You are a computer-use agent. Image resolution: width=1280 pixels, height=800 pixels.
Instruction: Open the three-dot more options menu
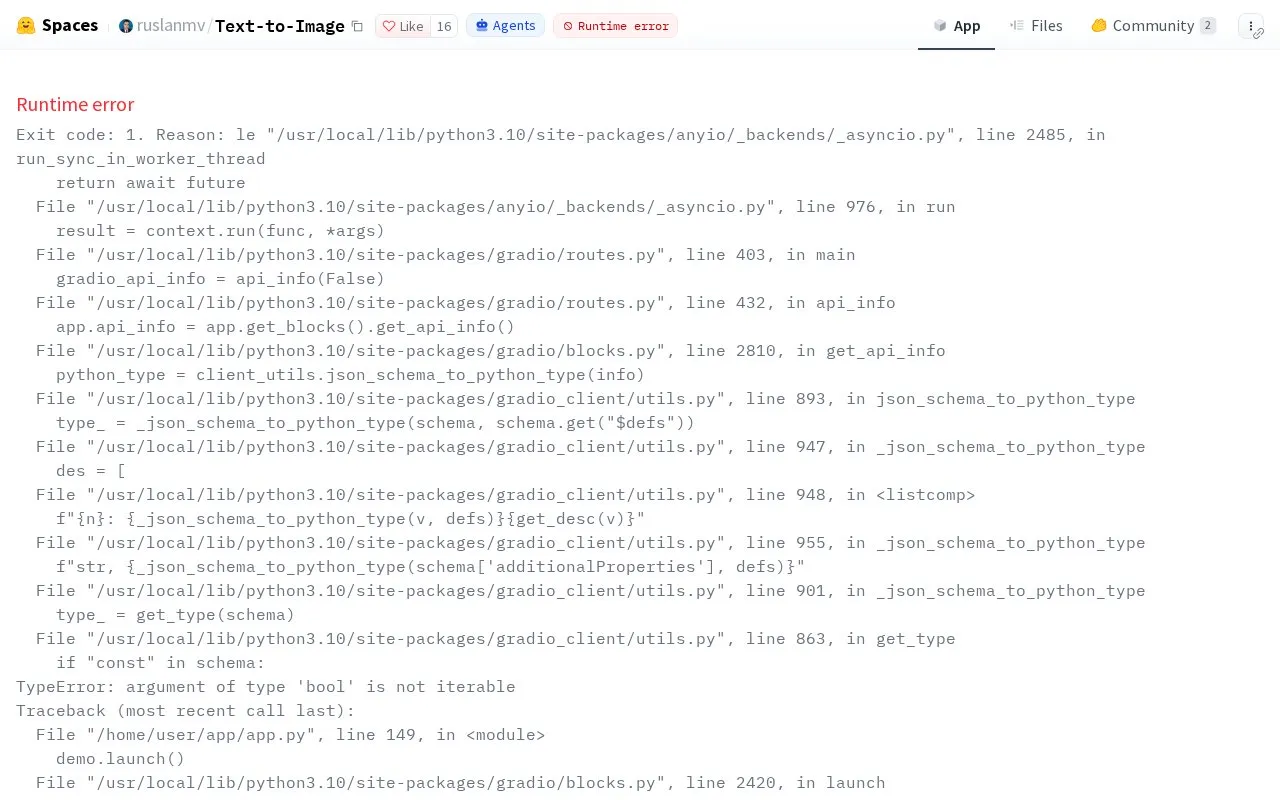[1250, 26]
